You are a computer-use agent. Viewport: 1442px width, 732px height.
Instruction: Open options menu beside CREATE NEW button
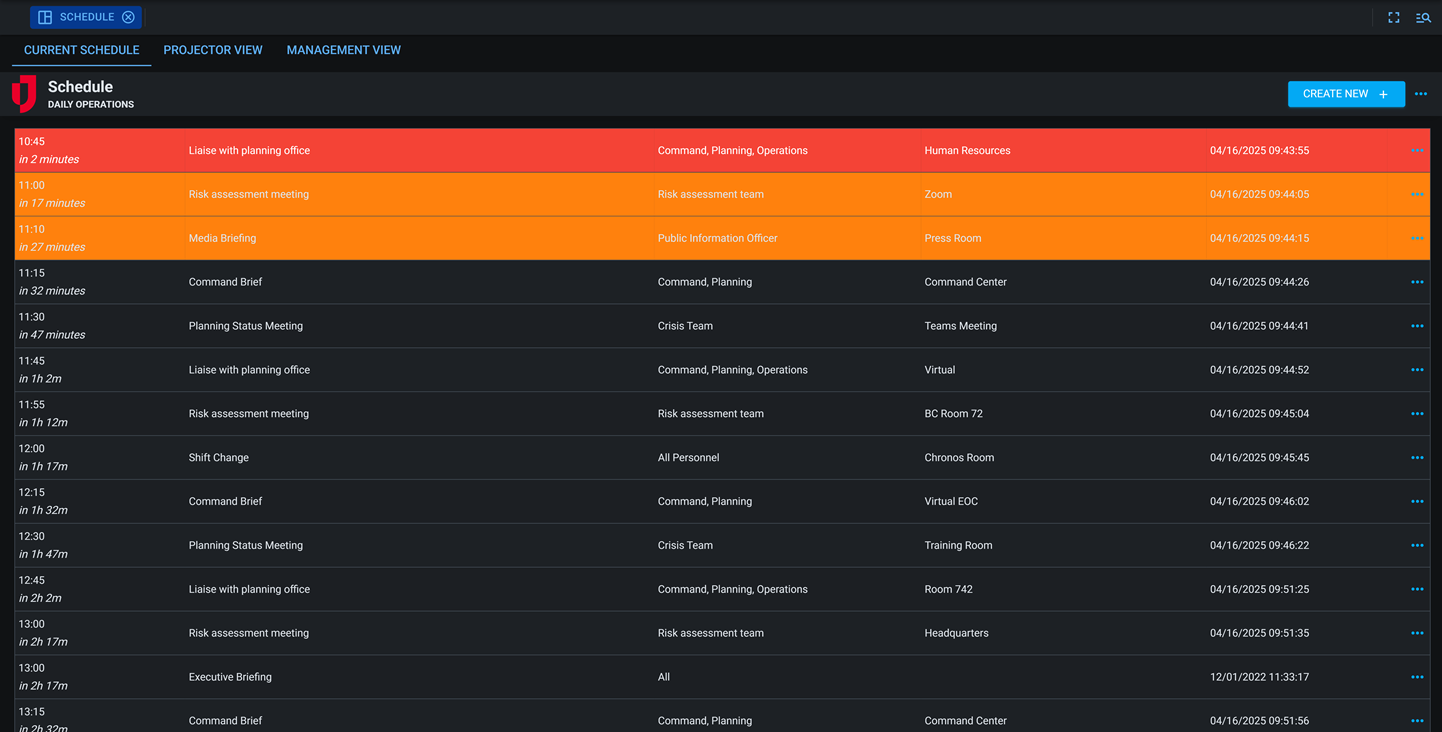[1421, 93]
